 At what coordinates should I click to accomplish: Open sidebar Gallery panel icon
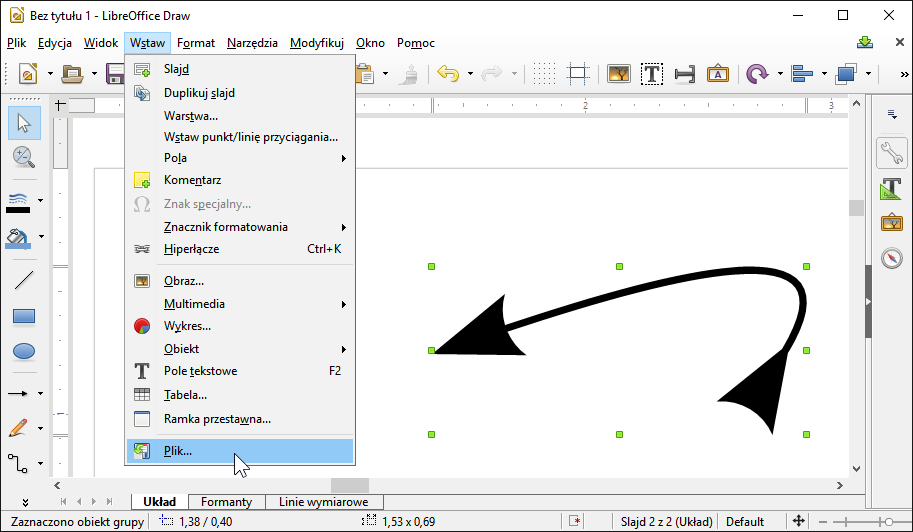click(891, 223)
